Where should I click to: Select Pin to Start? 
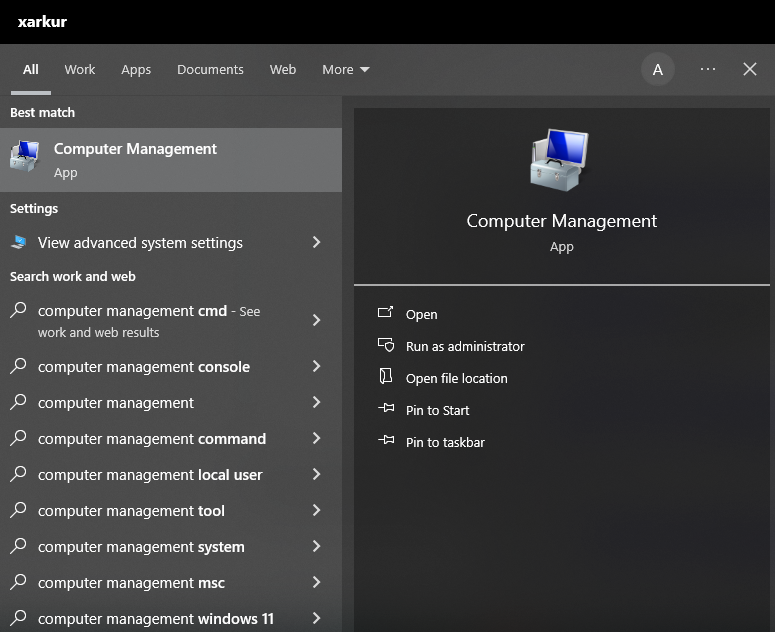pos(437,410)
